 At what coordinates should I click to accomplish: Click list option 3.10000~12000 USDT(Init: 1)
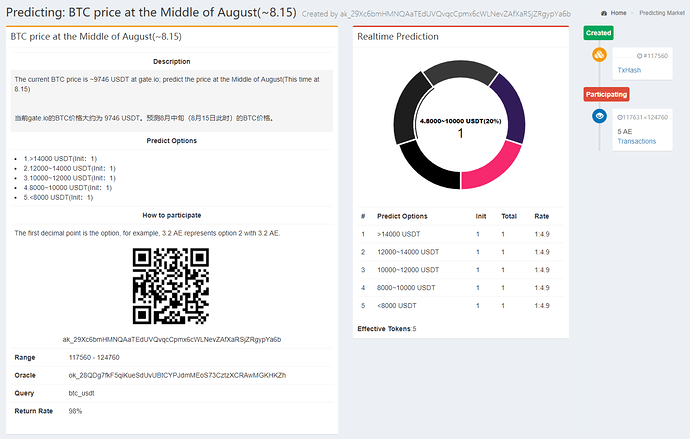(70, 178)
